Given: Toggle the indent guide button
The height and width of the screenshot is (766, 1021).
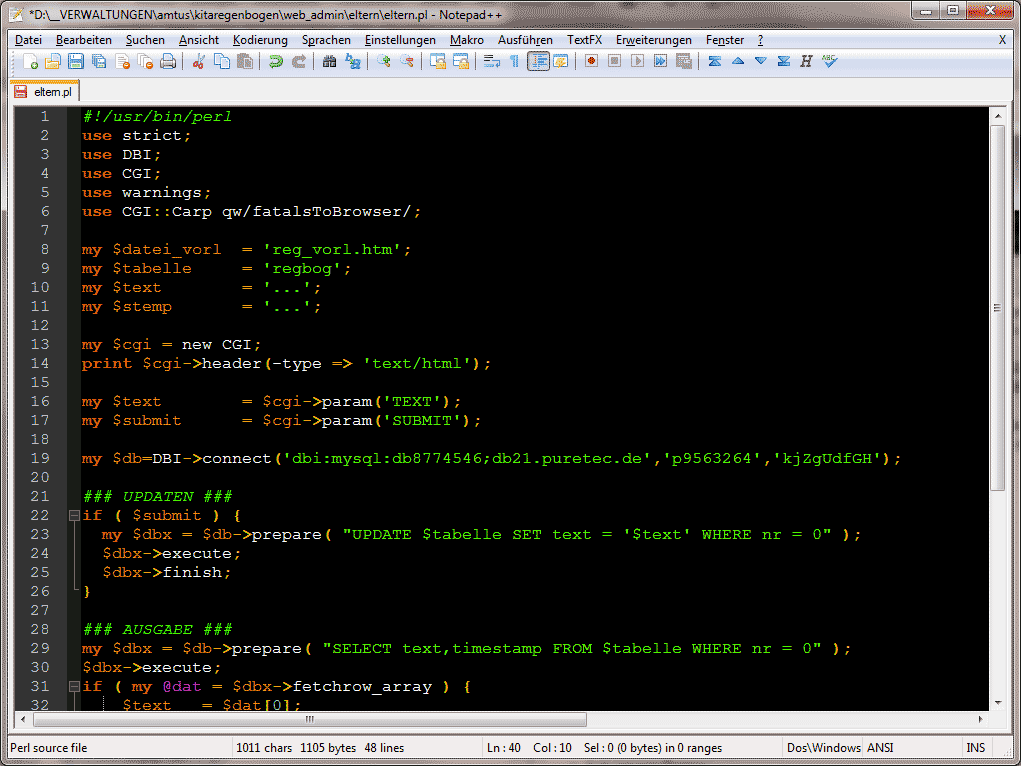Looking at the screenshot, I should click(x=538, y=62).
